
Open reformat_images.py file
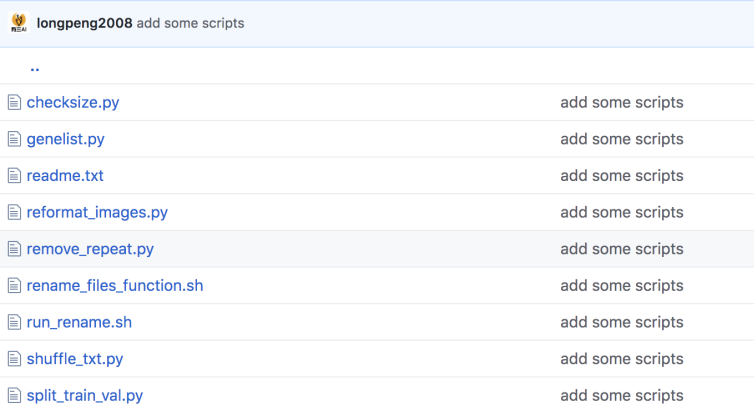pyautogui.click(x=97, y=213)
